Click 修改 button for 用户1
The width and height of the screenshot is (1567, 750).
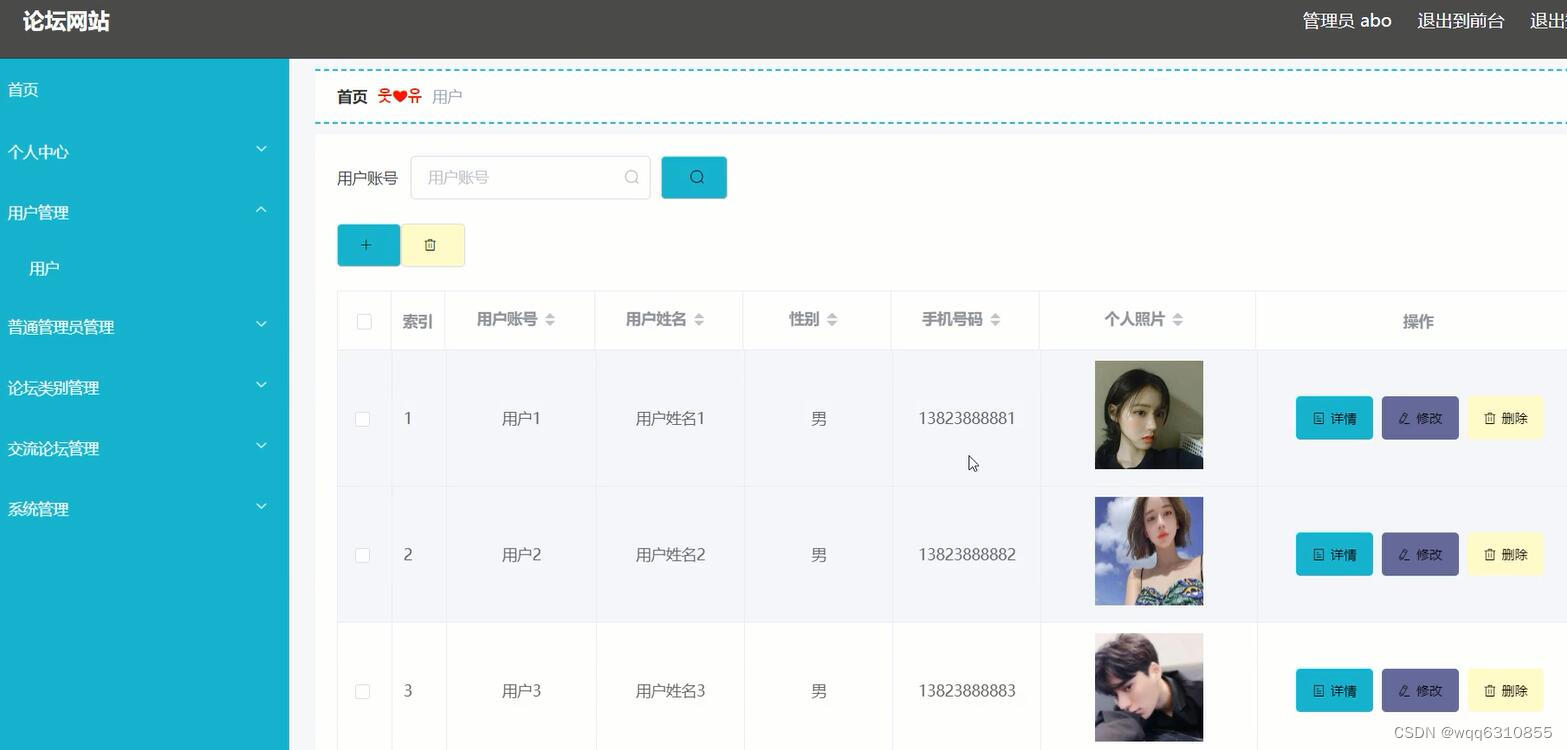click(1420, 418)
